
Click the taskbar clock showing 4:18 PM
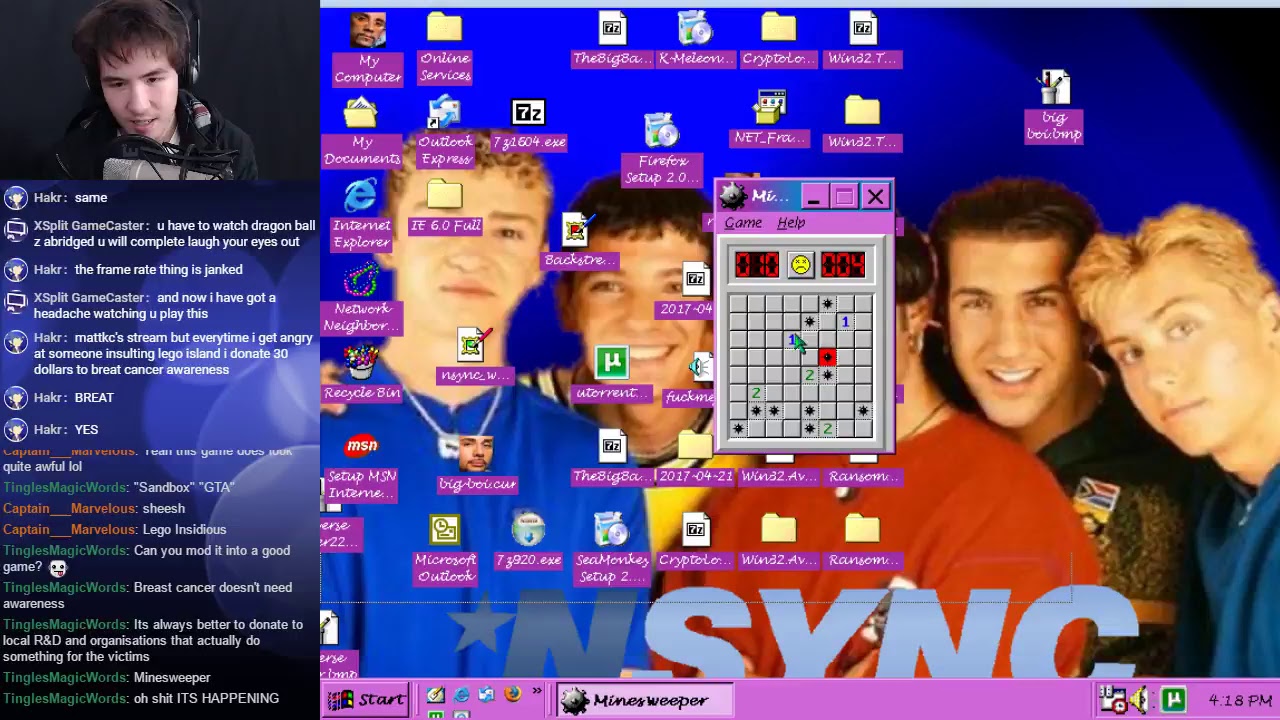coord(1239,700)
